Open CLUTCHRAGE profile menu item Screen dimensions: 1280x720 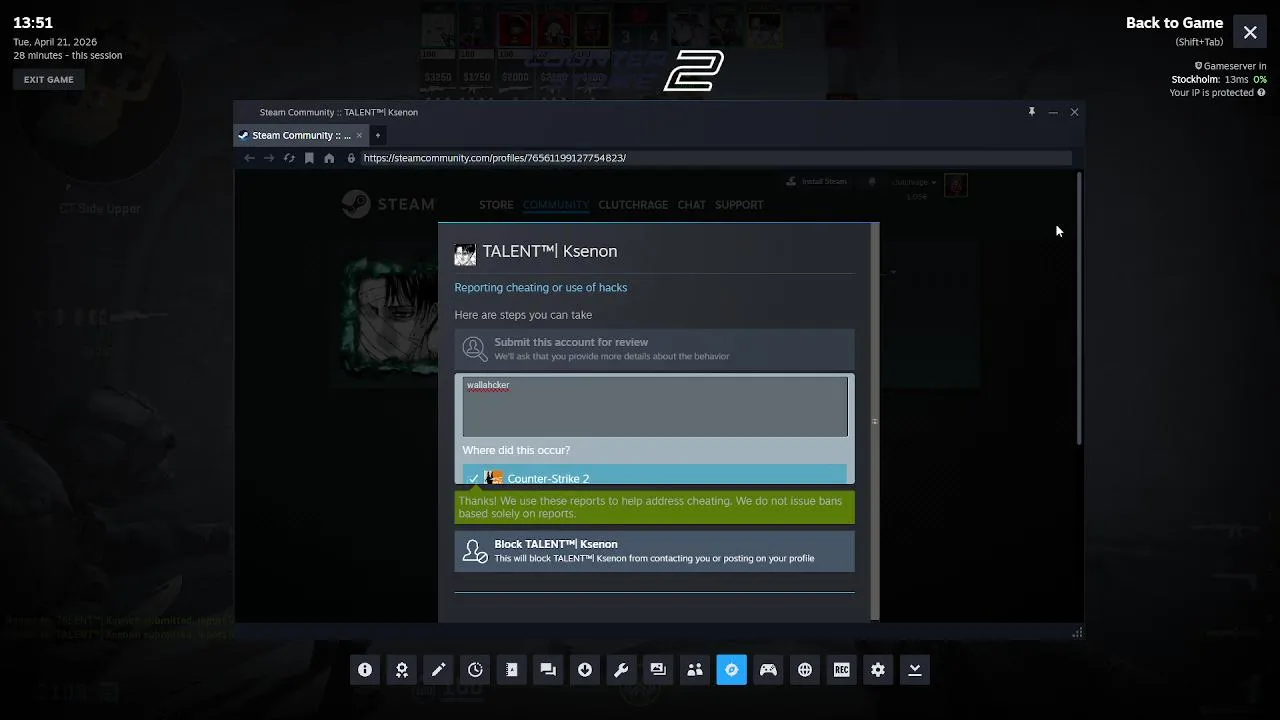point(633,205)
